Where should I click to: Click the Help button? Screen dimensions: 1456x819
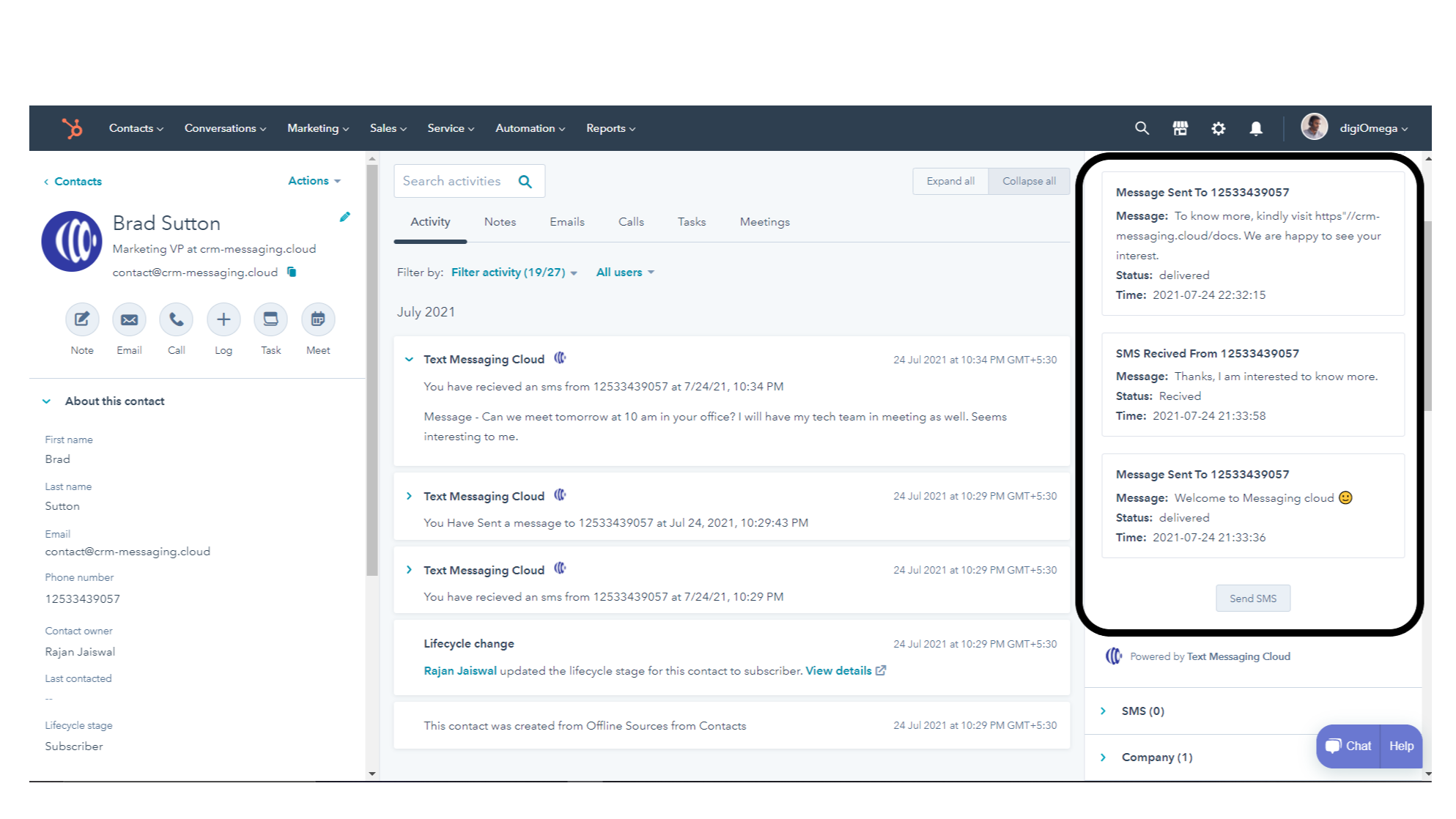pos(1401,746)
